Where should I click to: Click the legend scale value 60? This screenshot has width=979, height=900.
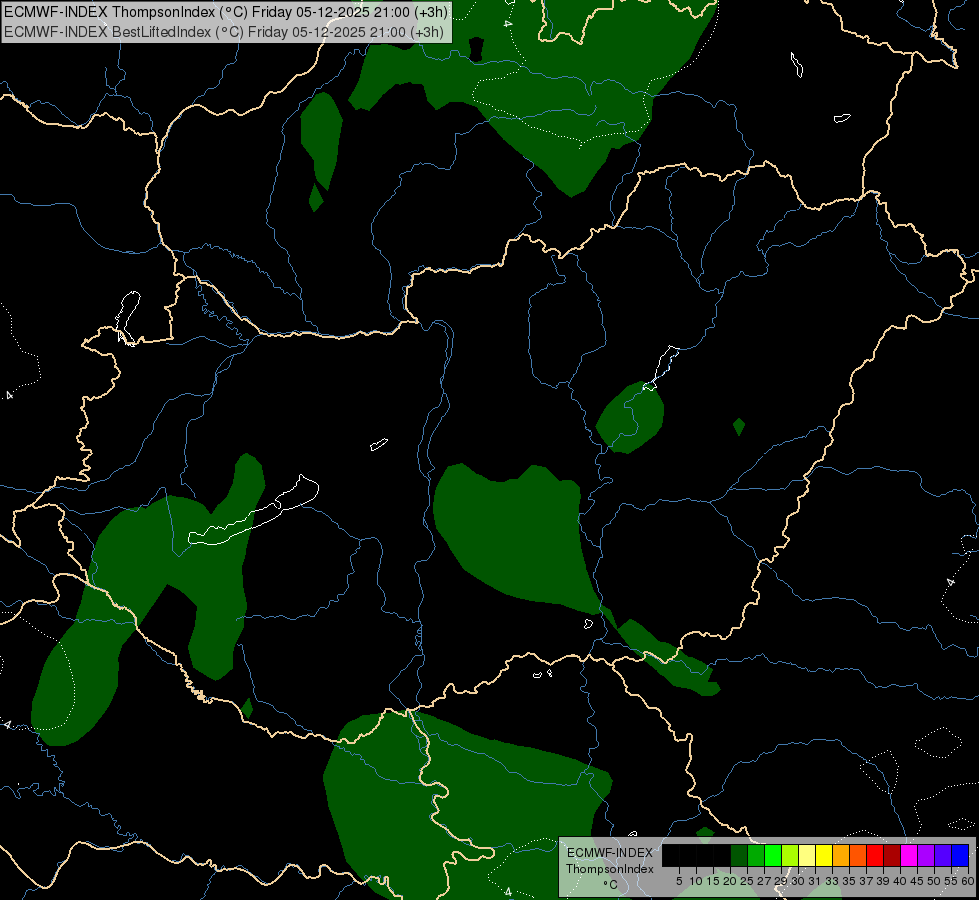968,881
